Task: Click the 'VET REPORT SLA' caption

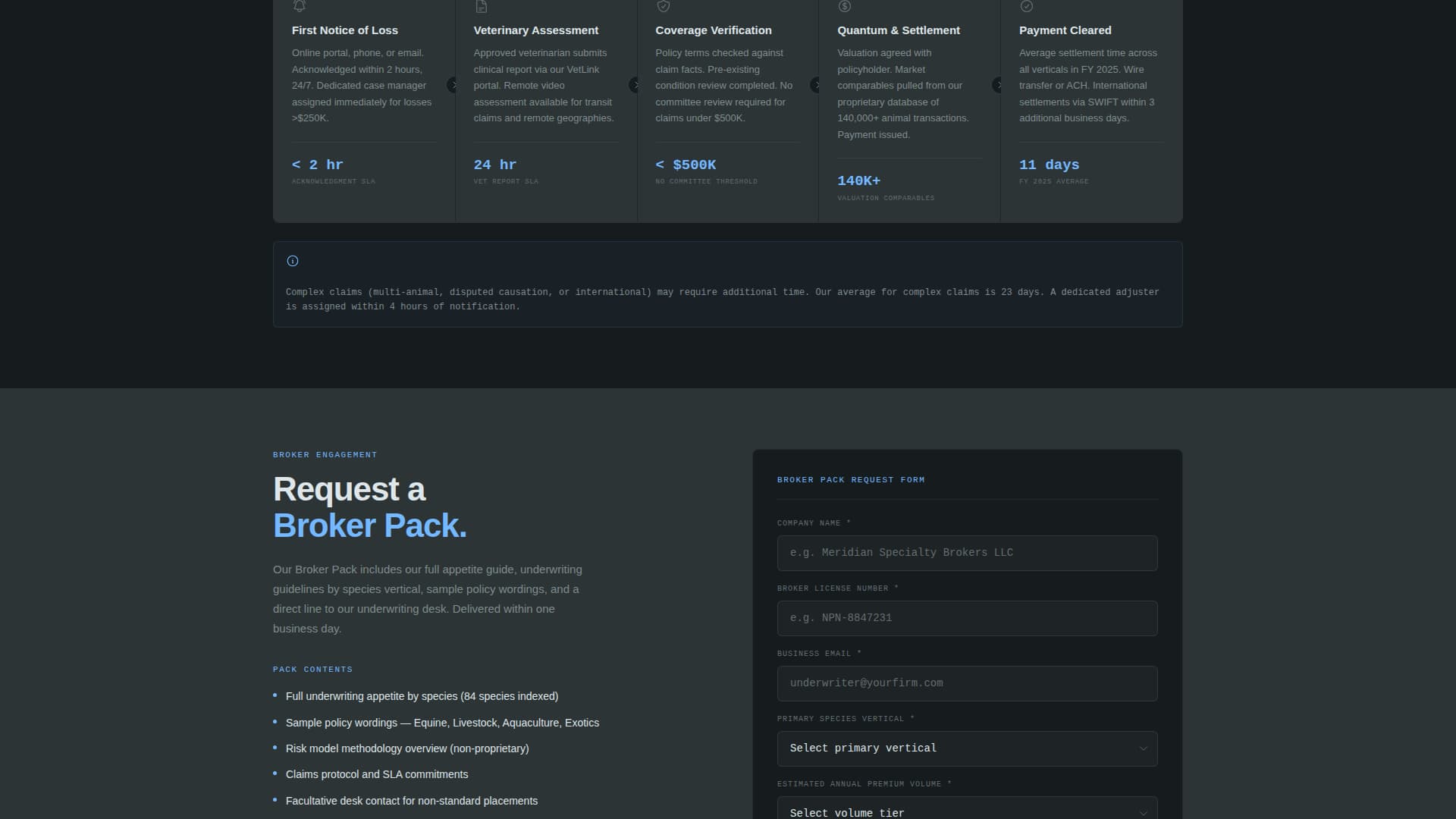Action: pyautogui.click(x=507, y=181)
